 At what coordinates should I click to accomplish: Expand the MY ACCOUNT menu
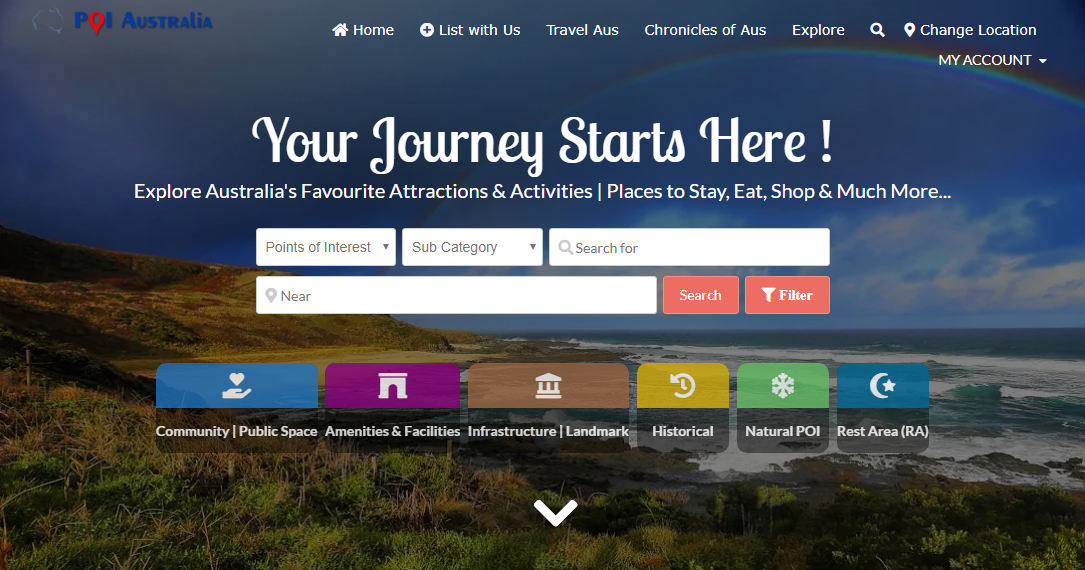point(992,60)
